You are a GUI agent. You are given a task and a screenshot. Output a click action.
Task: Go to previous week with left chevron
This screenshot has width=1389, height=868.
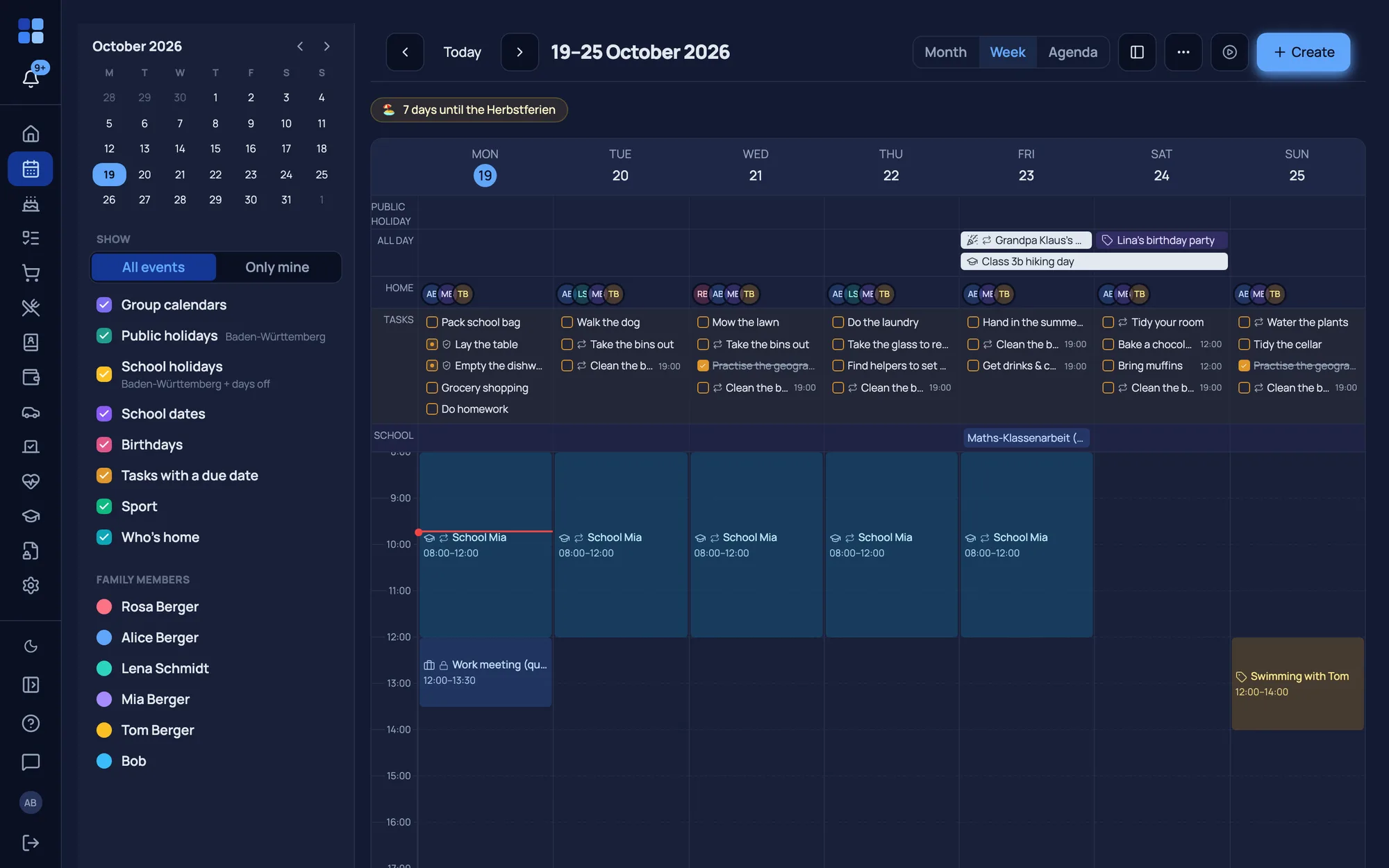pos(405,52)
